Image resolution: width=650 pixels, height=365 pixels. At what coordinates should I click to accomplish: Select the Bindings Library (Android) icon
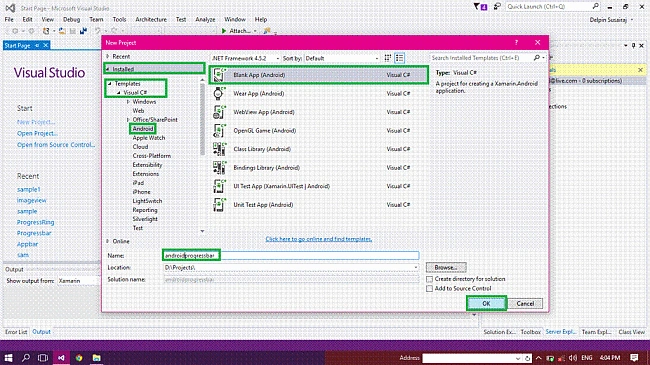[x=219, y=168]
